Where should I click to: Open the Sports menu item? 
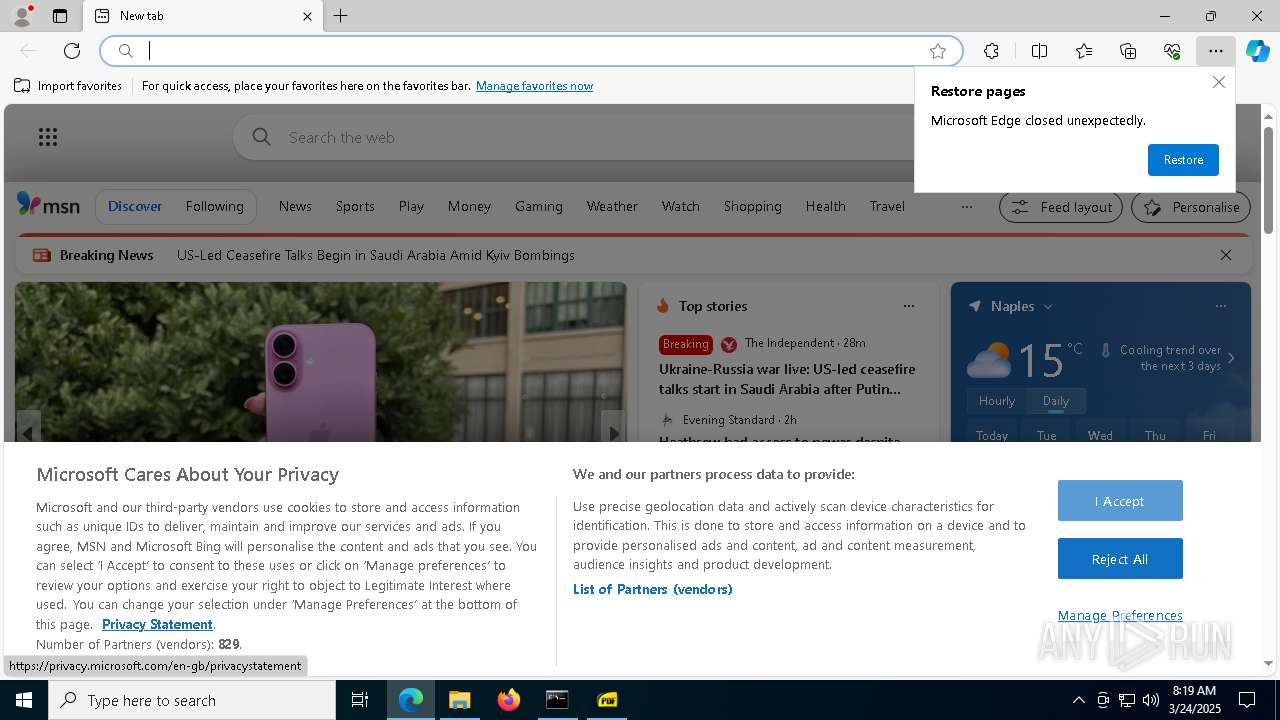[x=355, y=206]
